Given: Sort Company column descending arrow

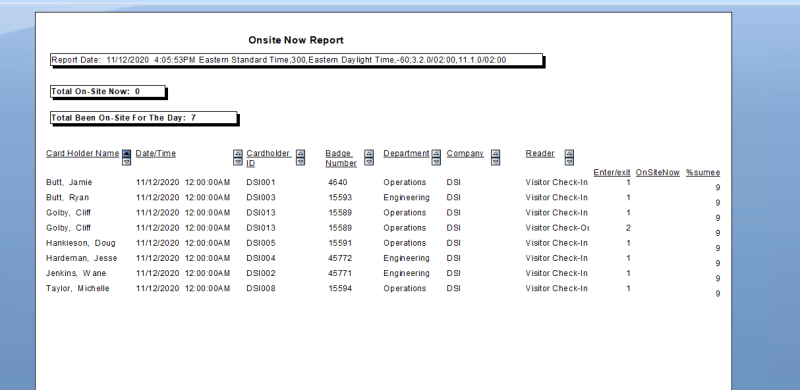Looking at the screenshot, I should (495, 161).
